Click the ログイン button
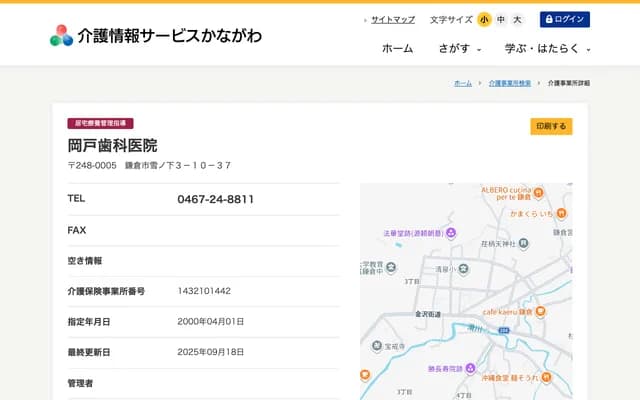 click(564, 19)
